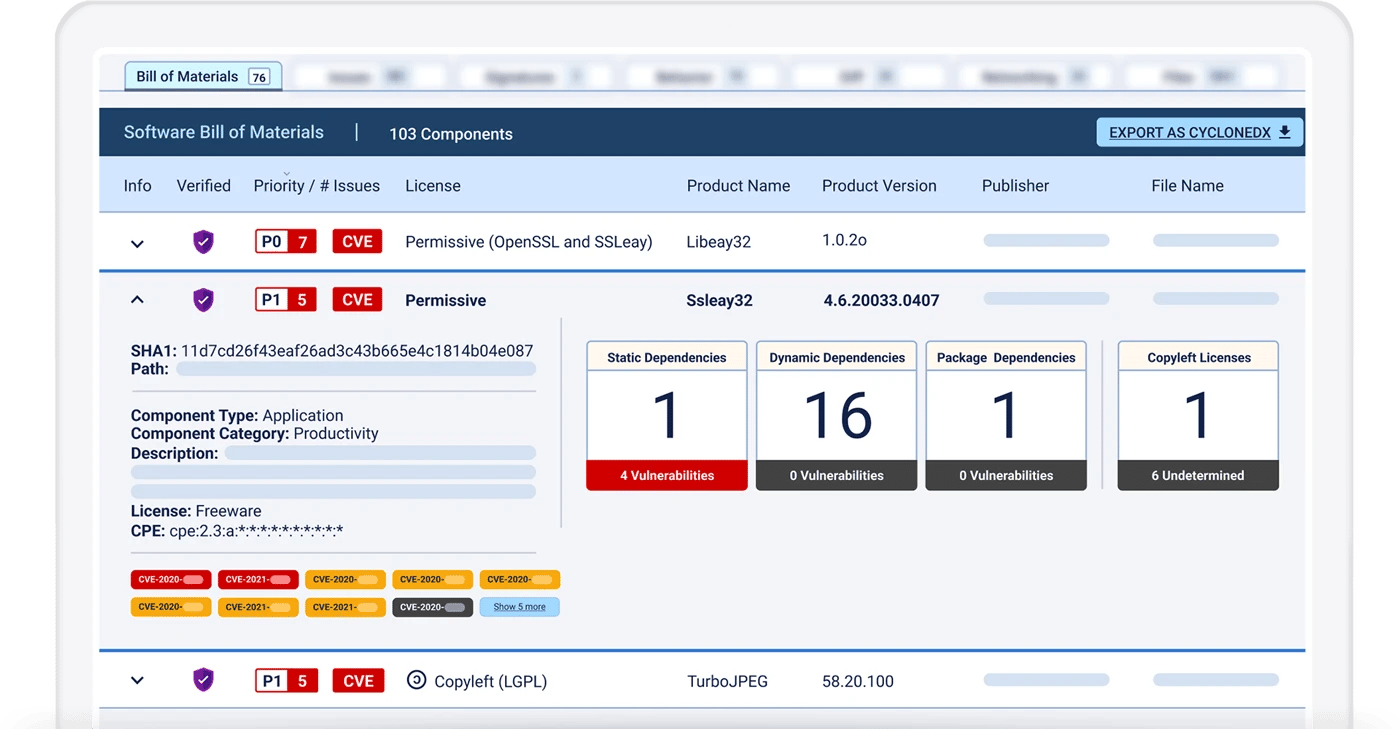The width and height of the screenshot is (1400, 729).
Task: Click the verified shield icon for Ssleay32
Action: pyautogui.click(x=203, y=300)
